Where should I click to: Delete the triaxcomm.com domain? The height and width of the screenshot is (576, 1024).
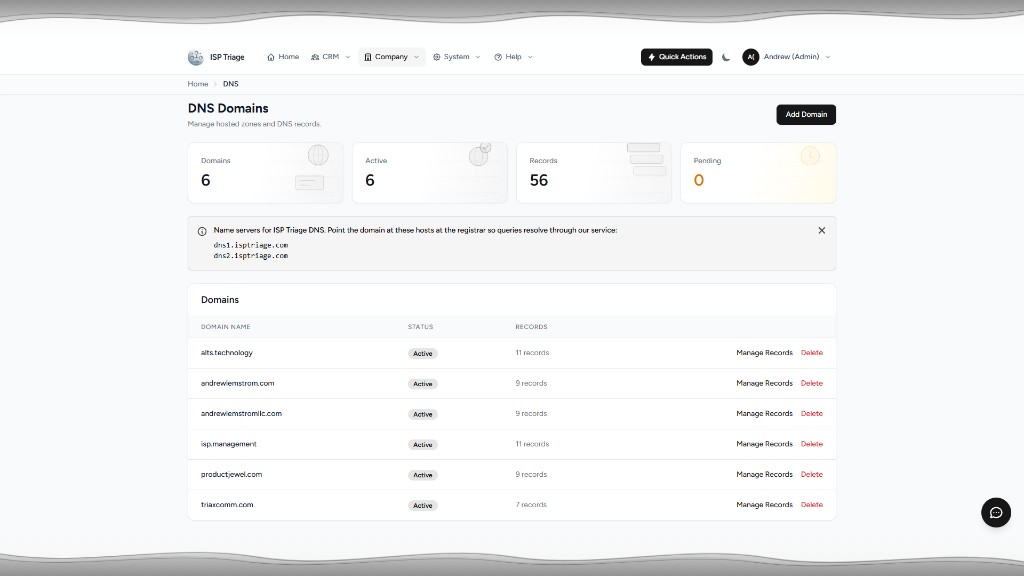coord(812,505)
